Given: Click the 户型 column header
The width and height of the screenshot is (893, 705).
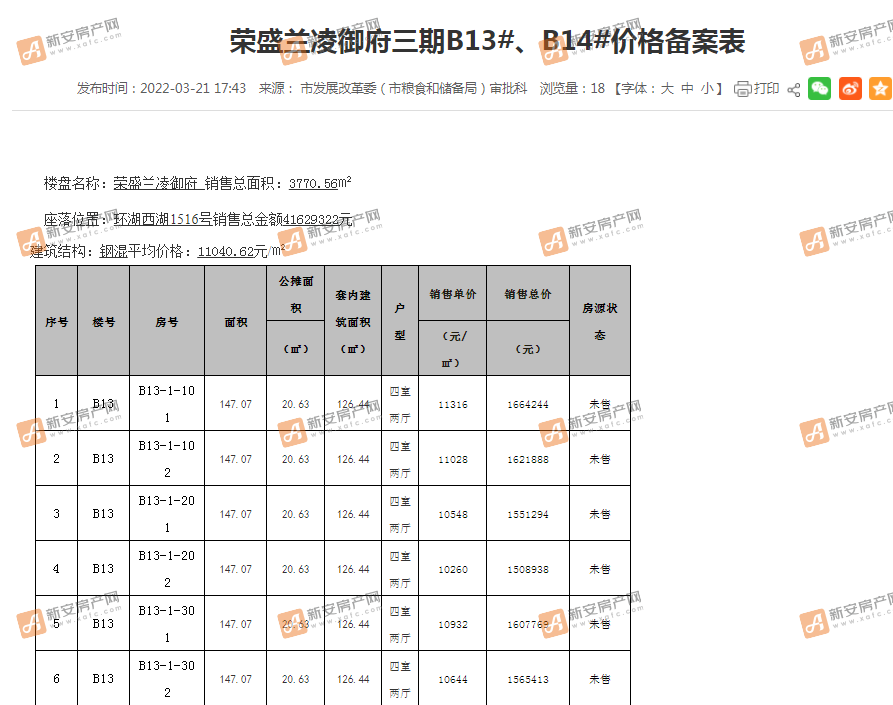Looking at the screenshot, I should point(400,322).
